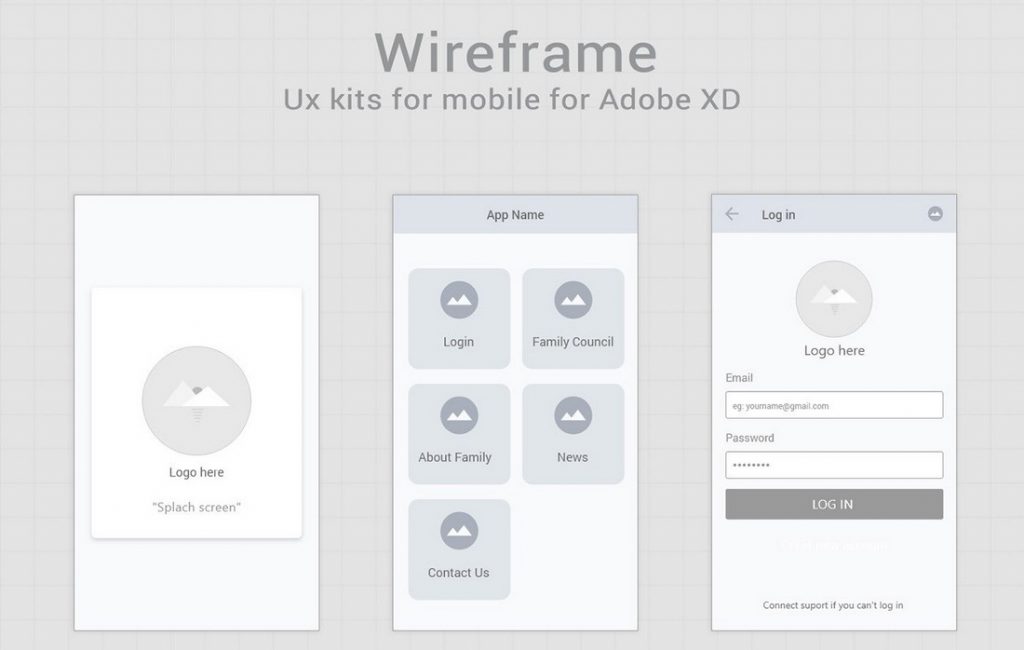Click the Email input field

(x=834, y=405)
